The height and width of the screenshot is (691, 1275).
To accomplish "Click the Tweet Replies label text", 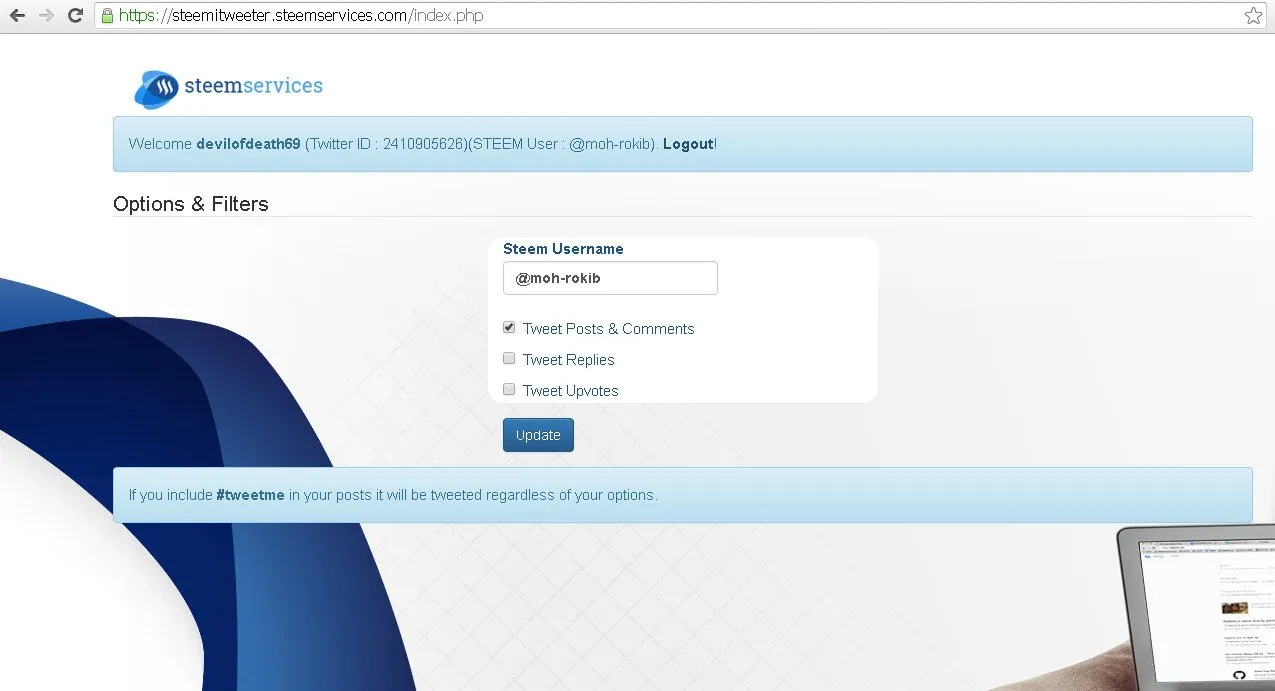I will [568, 360].
